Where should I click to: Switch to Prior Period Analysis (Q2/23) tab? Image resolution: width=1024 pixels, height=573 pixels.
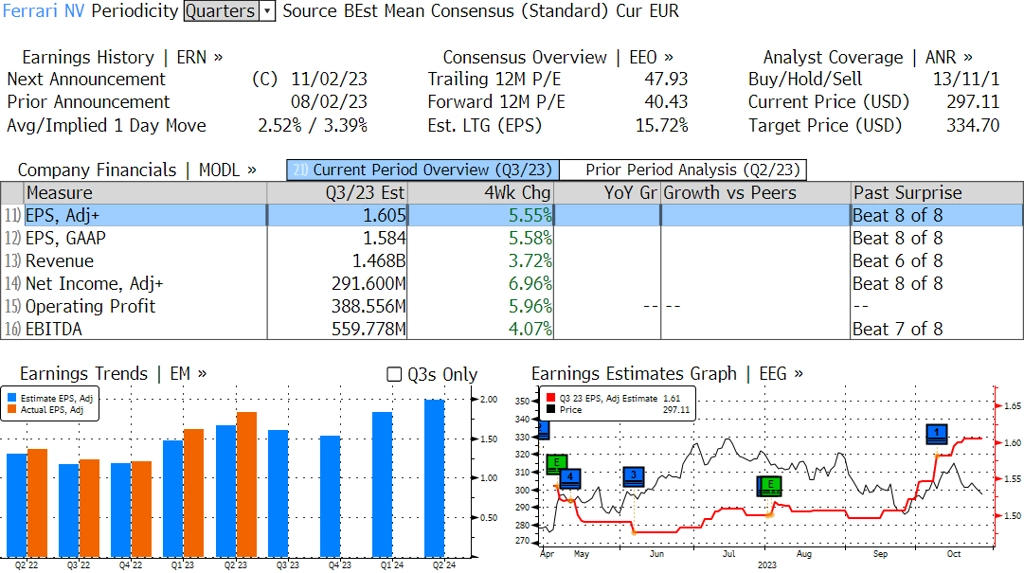click(x=684, y=170)
